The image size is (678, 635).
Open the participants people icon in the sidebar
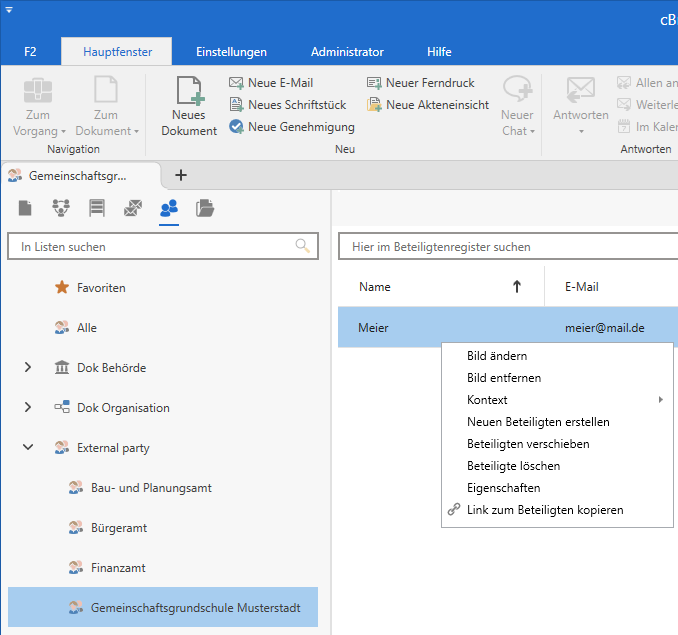click(169, 208)
